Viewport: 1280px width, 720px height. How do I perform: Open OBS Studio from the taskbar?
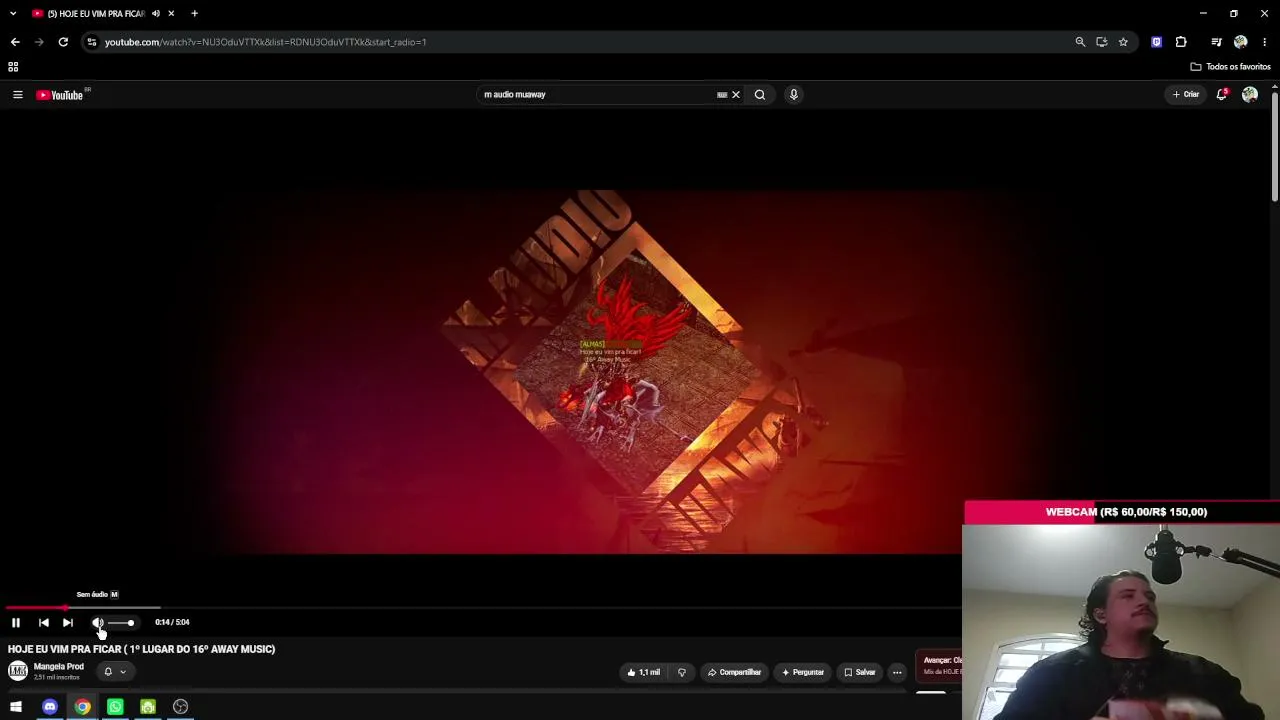coord(181,707)
